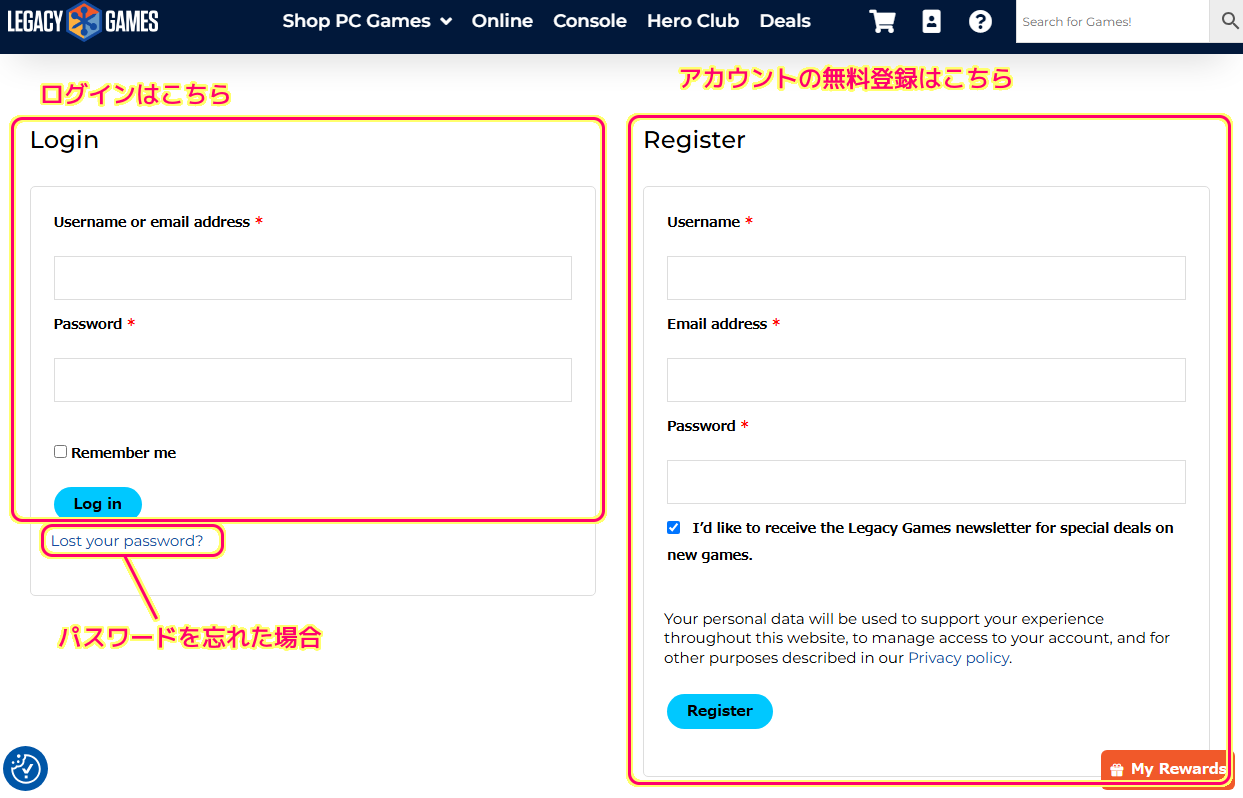Click the account profile icon
The height and width of the screenshot is (798, 1243).
click(x=931, y=21)
